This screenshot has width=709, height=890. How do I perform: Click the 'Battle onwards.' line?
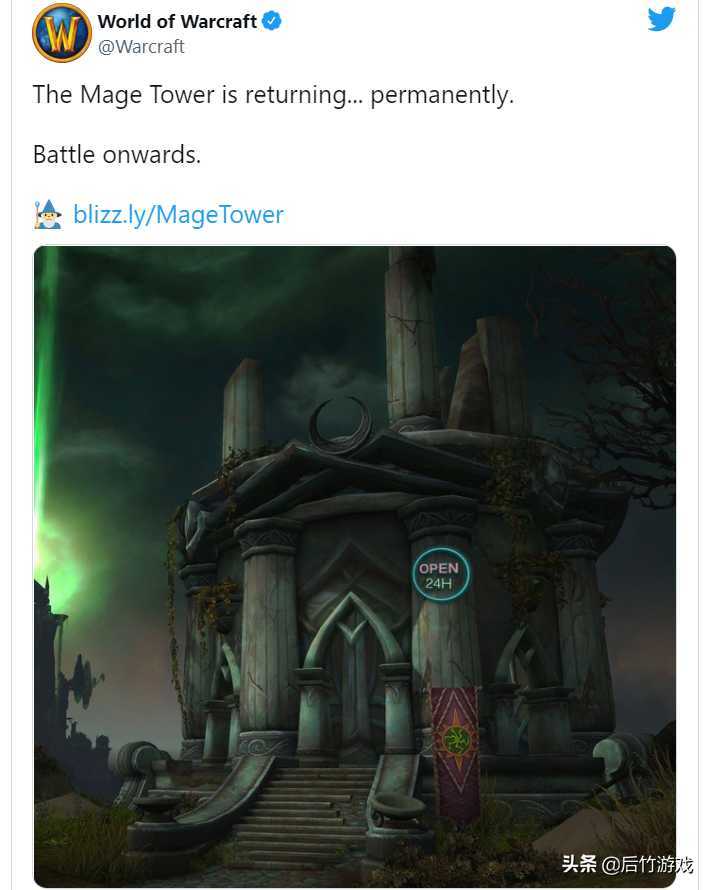[x=117, y=154]
